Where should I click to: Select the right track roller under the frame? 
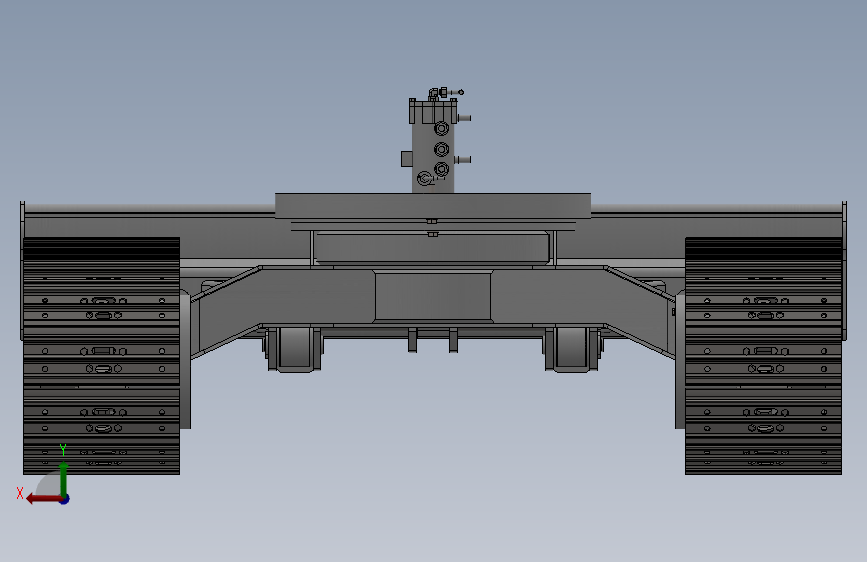[572, 350]
